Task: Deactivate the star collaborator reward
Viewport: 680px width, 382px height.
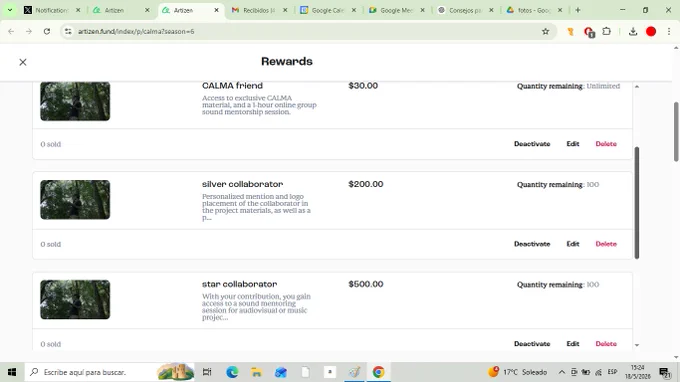Action: click(x=532, y=344)
